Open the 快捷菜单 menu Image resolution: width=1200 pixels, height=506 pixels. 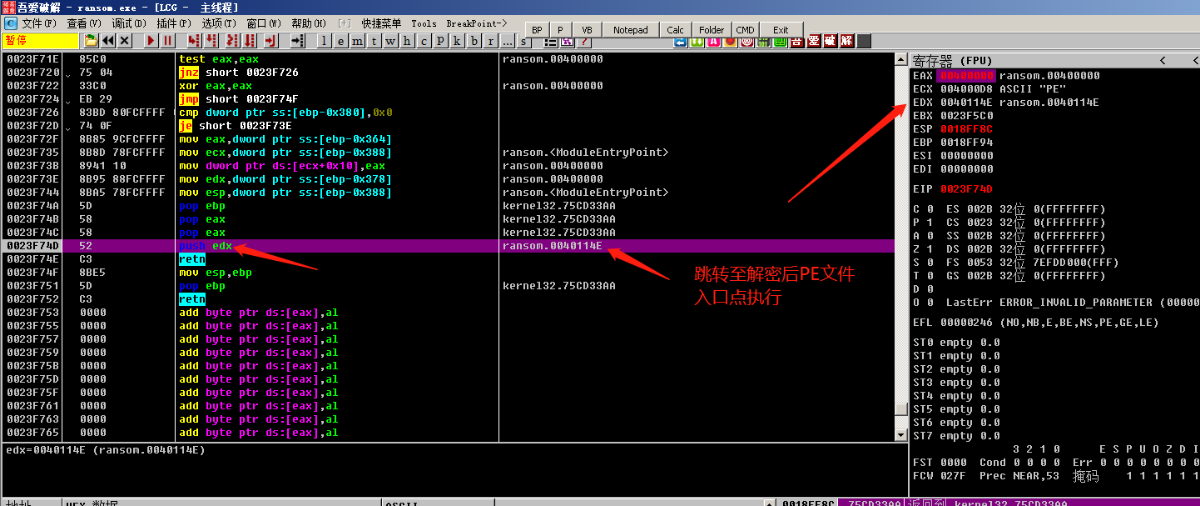click(x=381, y=23)
